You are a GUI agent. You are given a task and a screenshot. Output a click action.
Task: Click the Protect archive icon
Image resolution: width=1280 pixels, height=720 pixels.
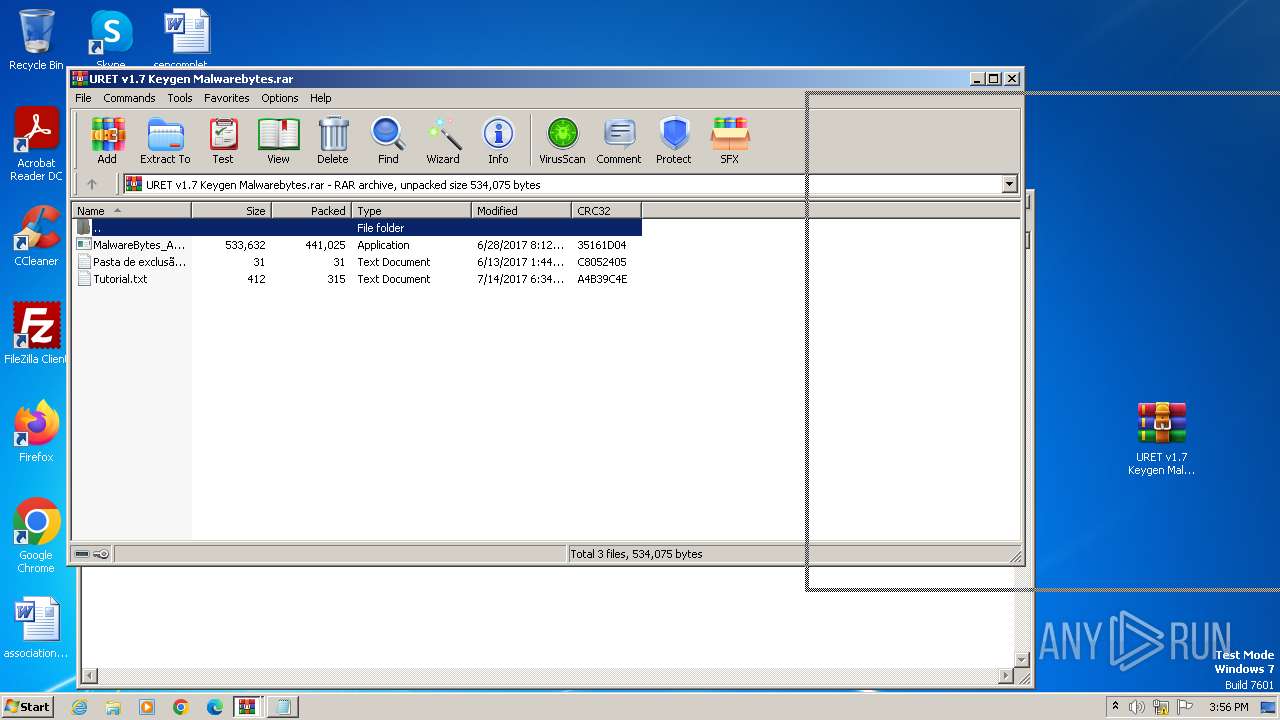pyautogui.click(x=674, y=140)
